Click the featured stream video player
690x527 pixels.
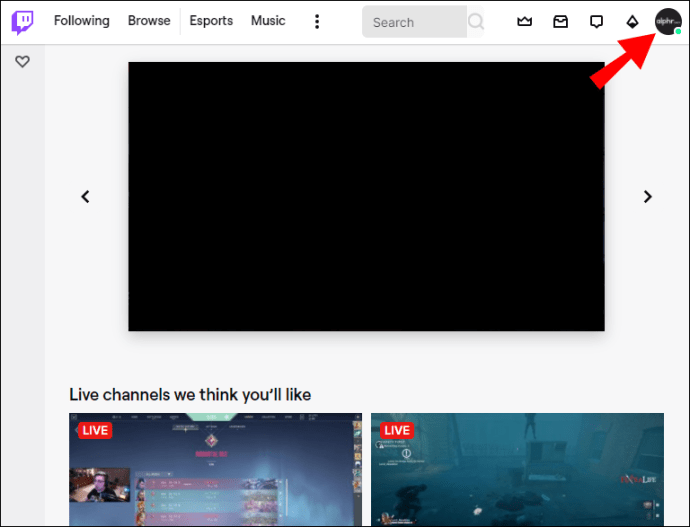pos(366,196)
